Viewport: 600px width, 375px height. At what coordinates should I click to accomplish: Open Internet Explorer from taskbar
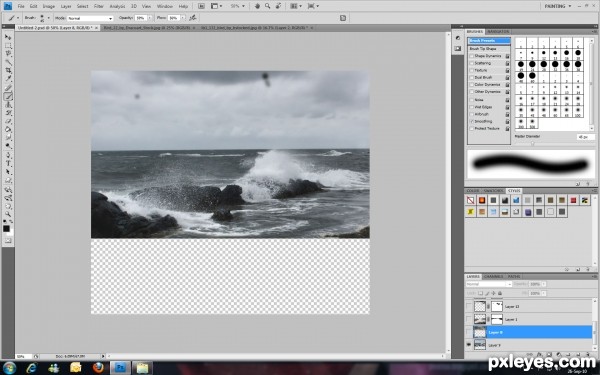pyautogui.click(x=31, y=368)
